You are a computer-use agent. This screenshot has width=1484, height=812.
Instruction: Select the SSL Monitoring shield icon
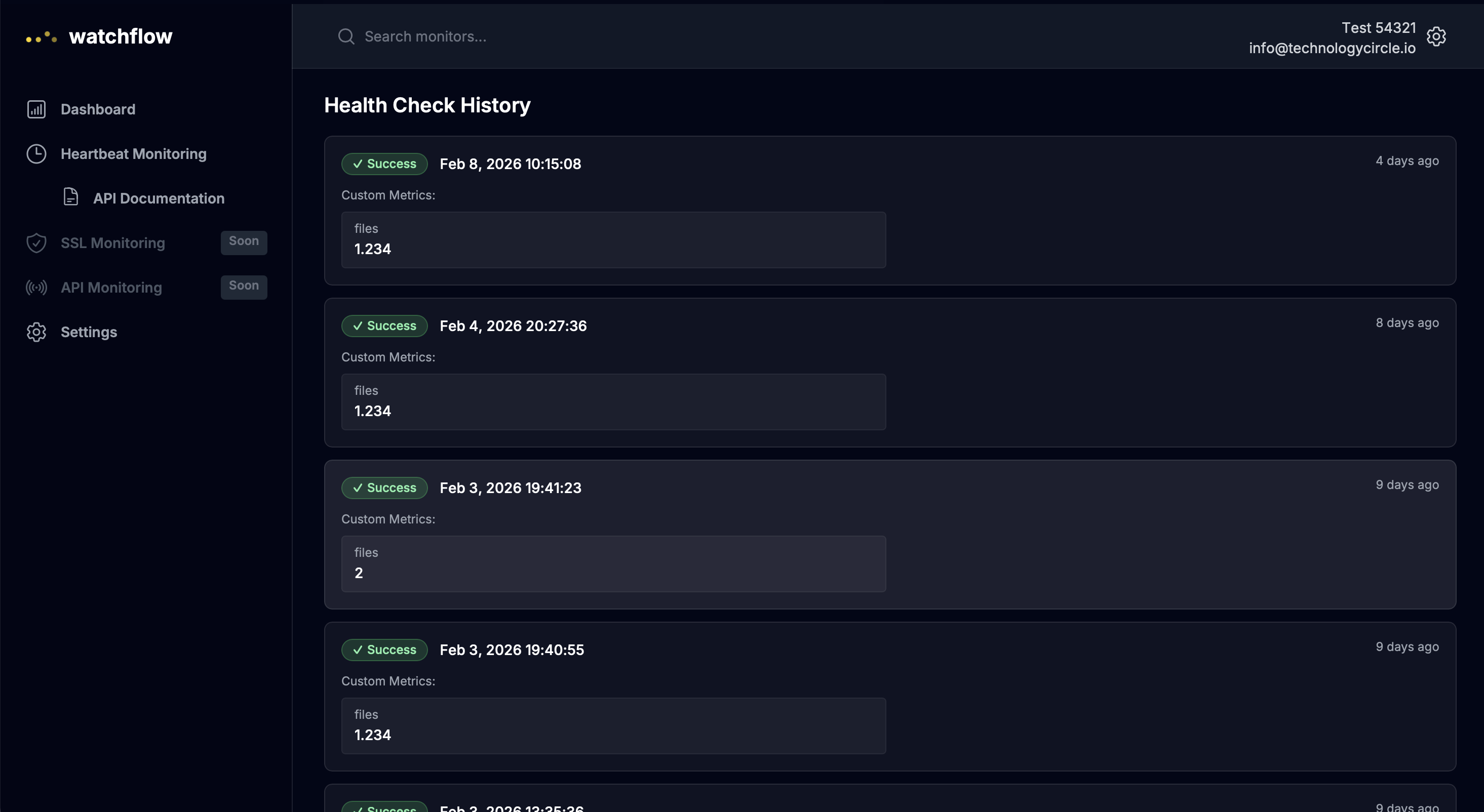(x=36, y=243)
